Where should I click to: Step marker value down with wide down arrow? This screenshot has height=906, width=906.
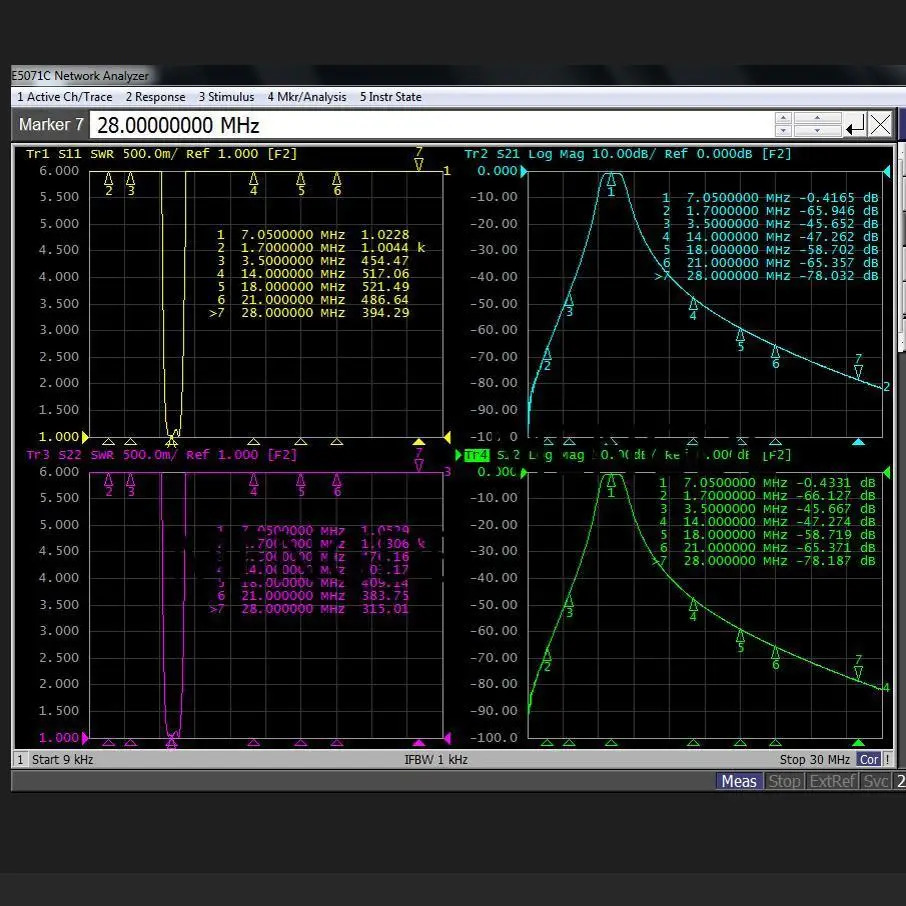coord(817,131)
